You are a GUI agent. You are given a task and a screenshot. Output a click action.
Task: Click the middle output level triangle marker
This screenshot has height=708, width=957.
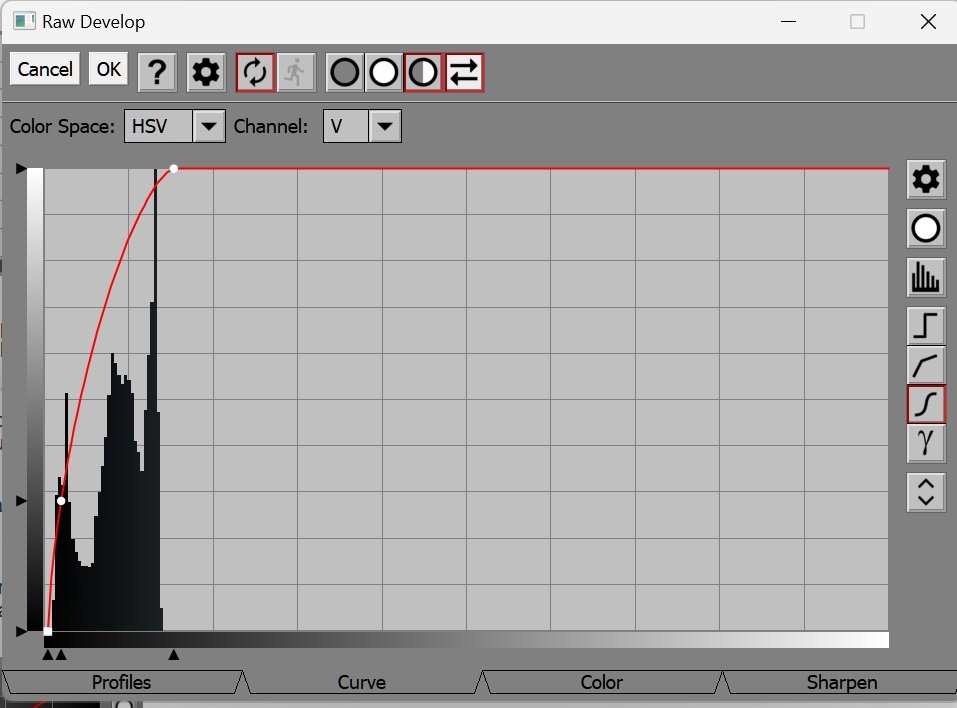[21, 501]
